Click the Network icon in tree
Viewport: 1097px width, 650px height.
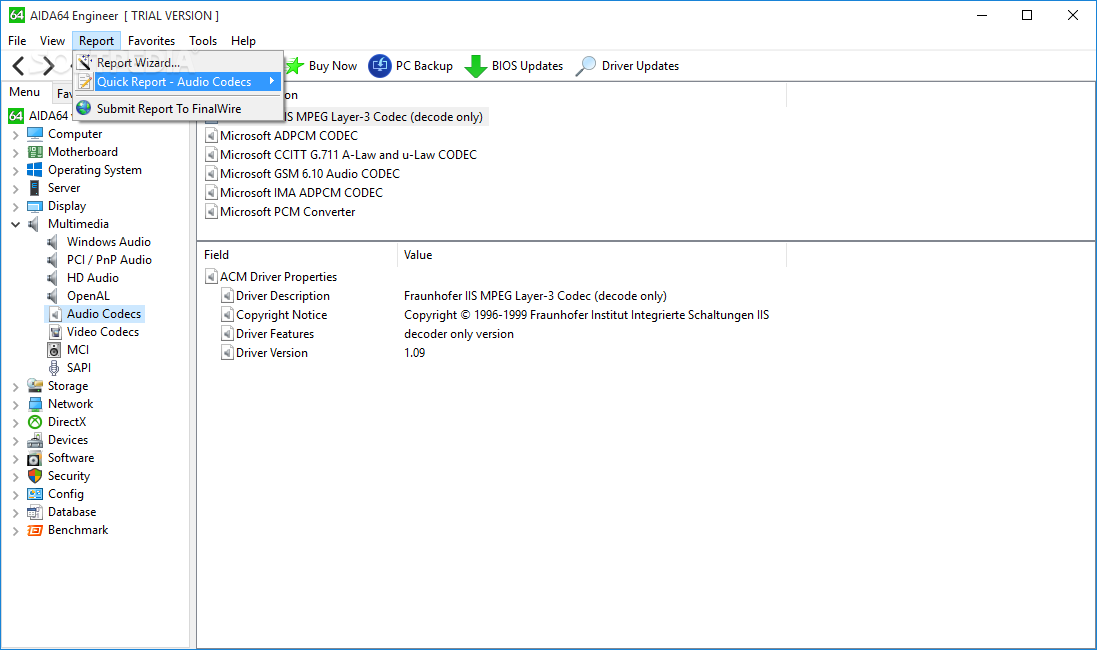[35, 404]
